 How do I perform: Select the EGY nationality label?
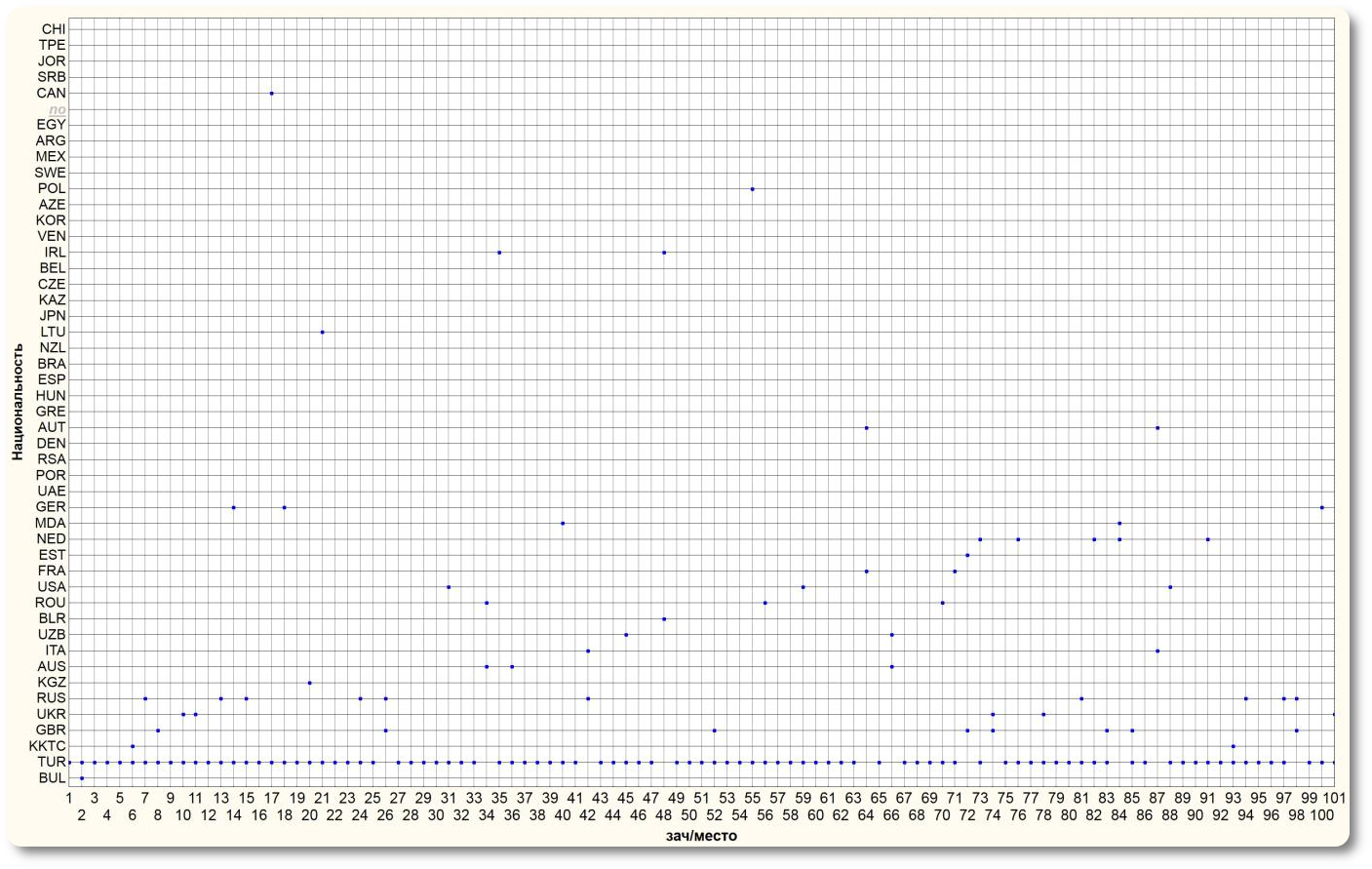pos(52,125)
